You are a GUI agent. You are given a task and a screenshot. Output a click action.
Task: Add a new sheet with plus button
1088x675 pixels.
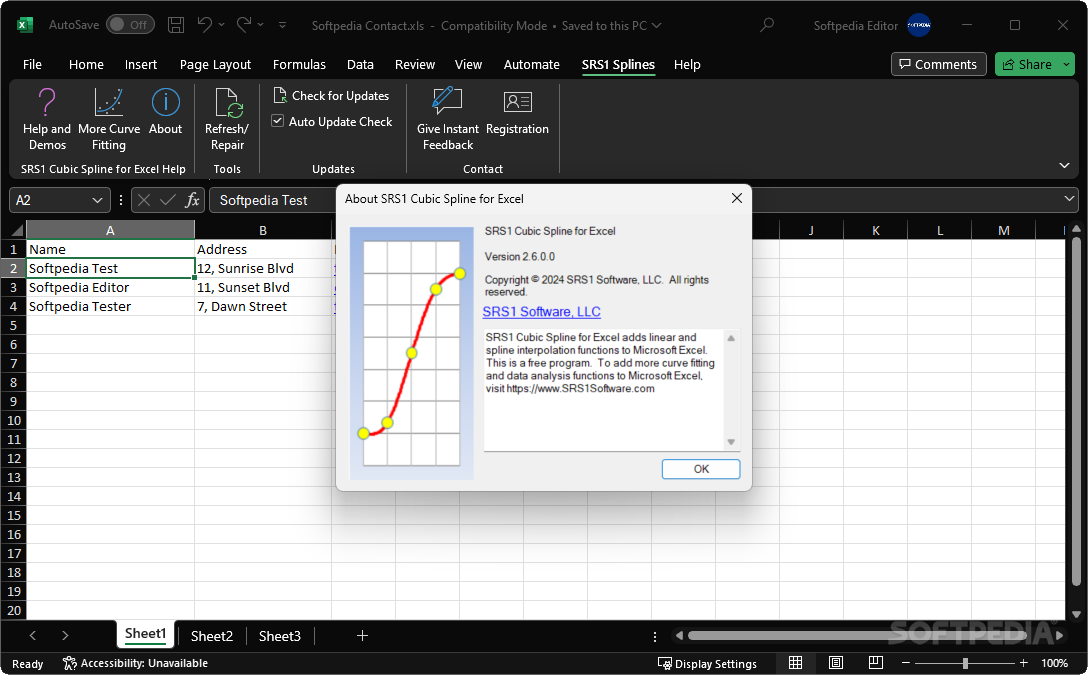tap(362, 635)
